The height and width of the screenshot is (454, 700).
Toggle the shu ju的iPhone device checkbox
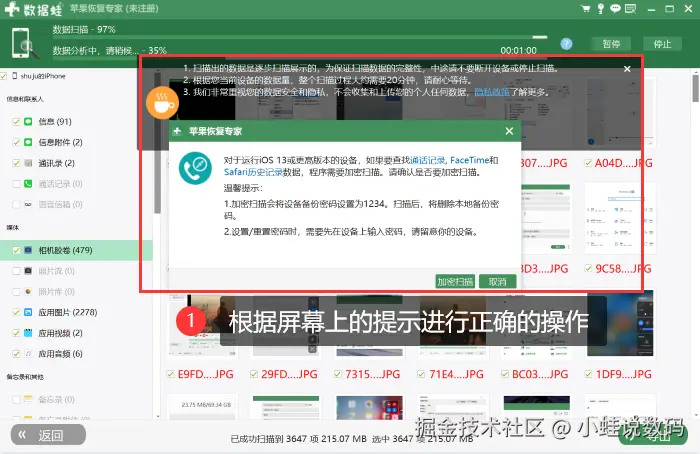point(4,76)
